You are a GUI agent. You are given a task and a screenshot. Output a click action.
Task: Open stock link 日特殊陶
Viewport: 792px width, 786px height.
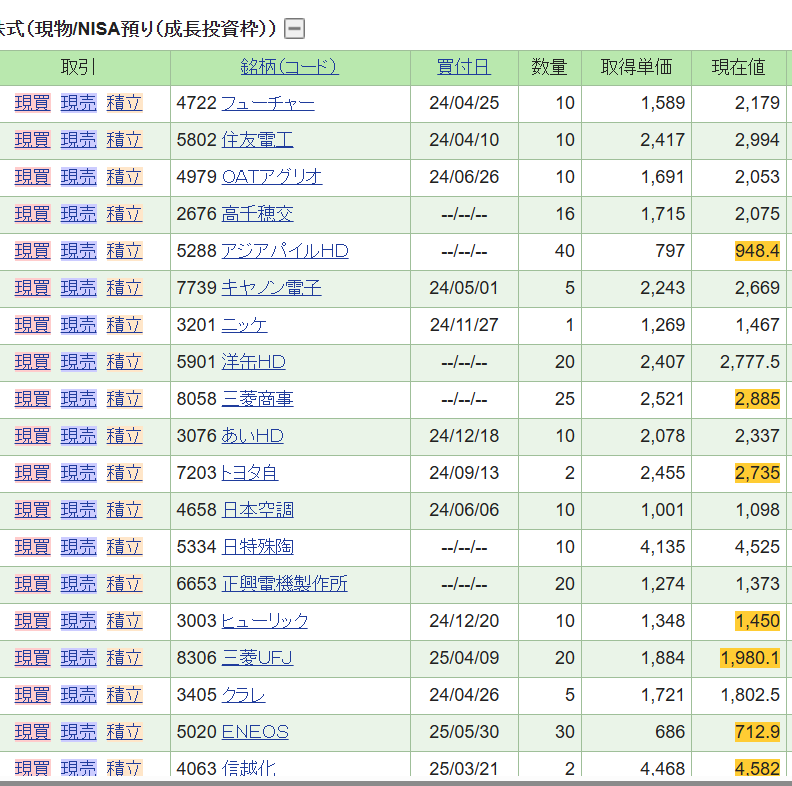coord(258,547)
